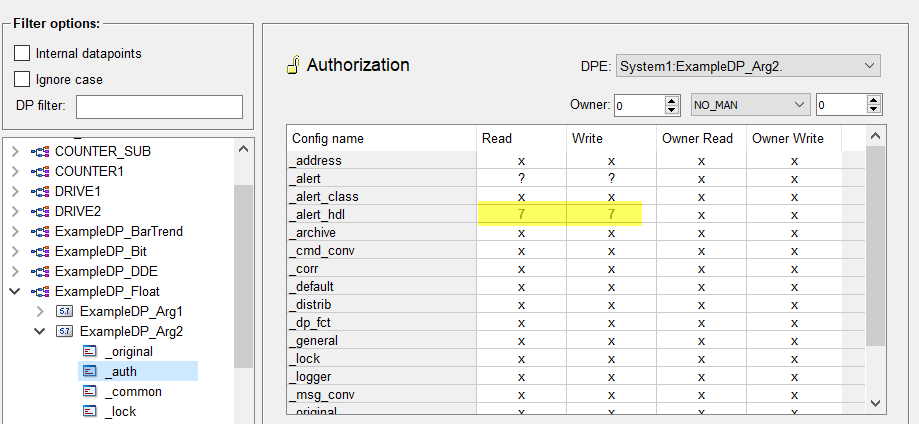
Task: Click the _lock config icon in tree
Action: coord(89,411)
